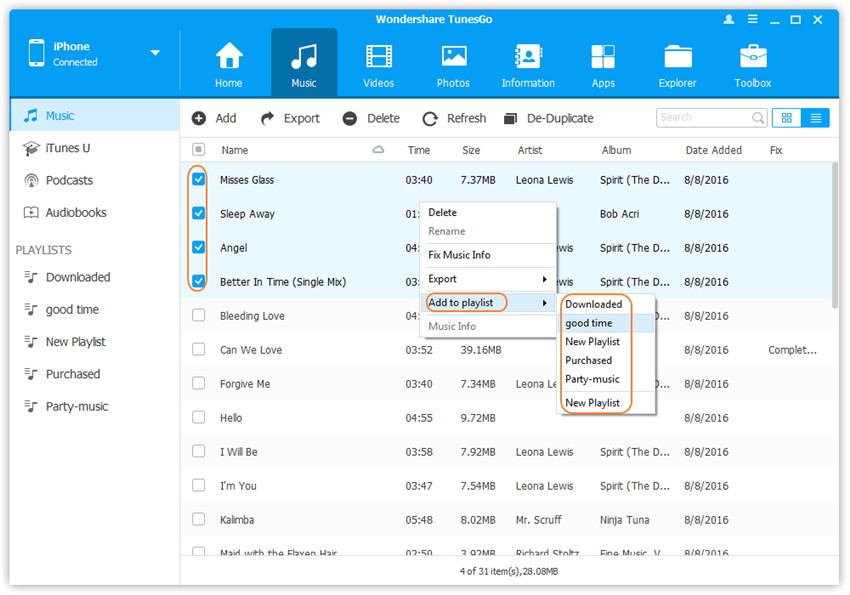The height and width of the screenshot is (595, 850).
Task: Open Party-music playlist in sidebar
Action: 95,406
